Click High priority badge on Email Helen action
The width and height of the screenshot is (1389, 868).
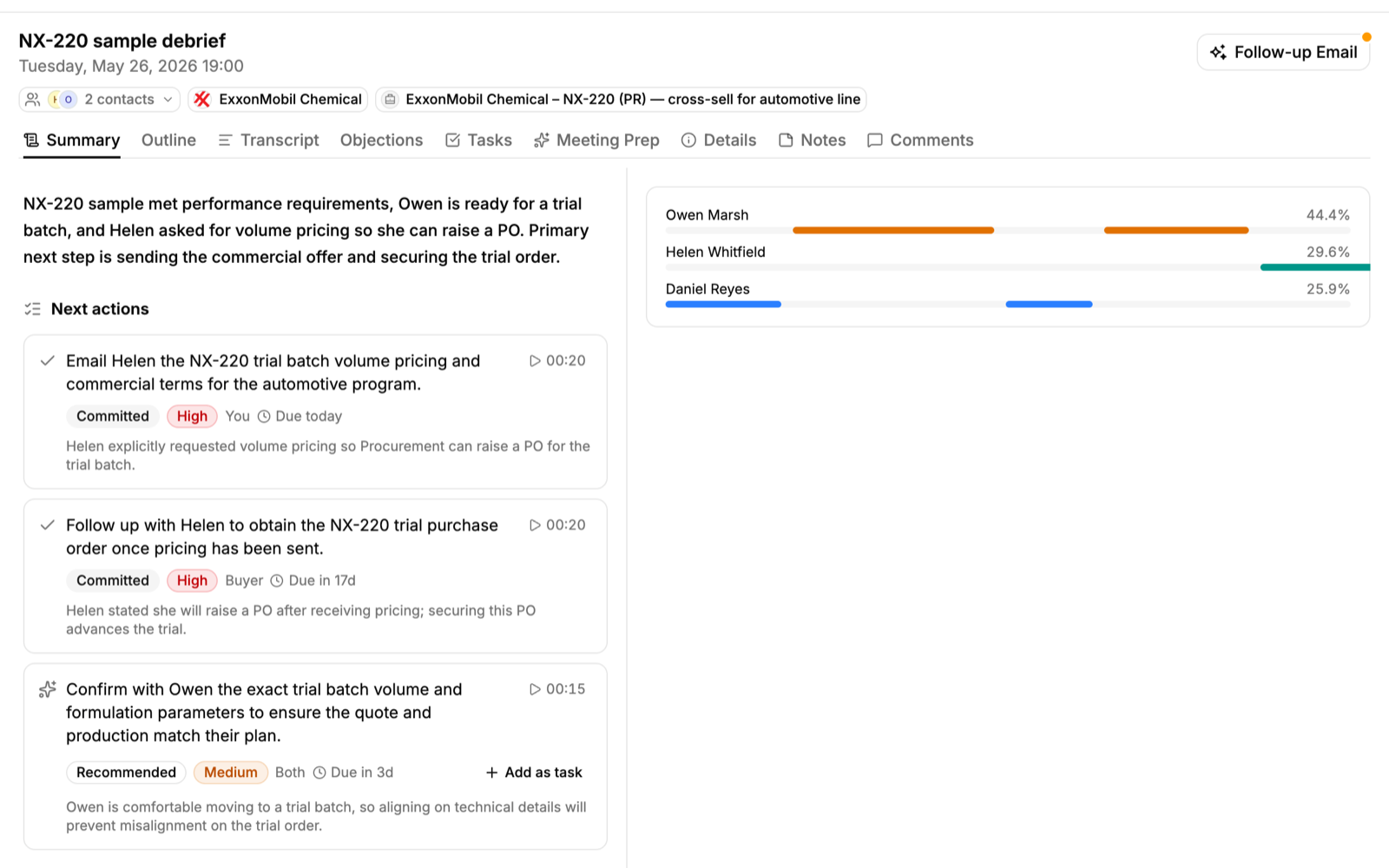(x=192, y=416)
